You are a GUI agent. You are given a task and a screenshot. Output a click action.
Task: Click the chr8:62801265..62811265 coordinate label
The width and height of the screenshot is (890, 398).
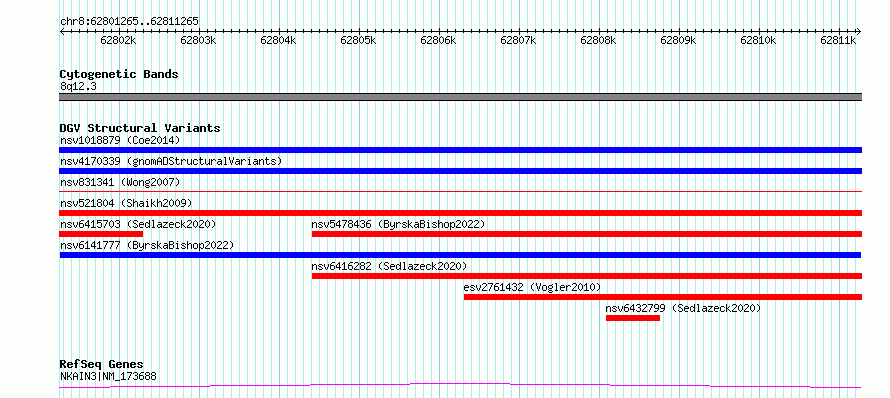(129, 21)
